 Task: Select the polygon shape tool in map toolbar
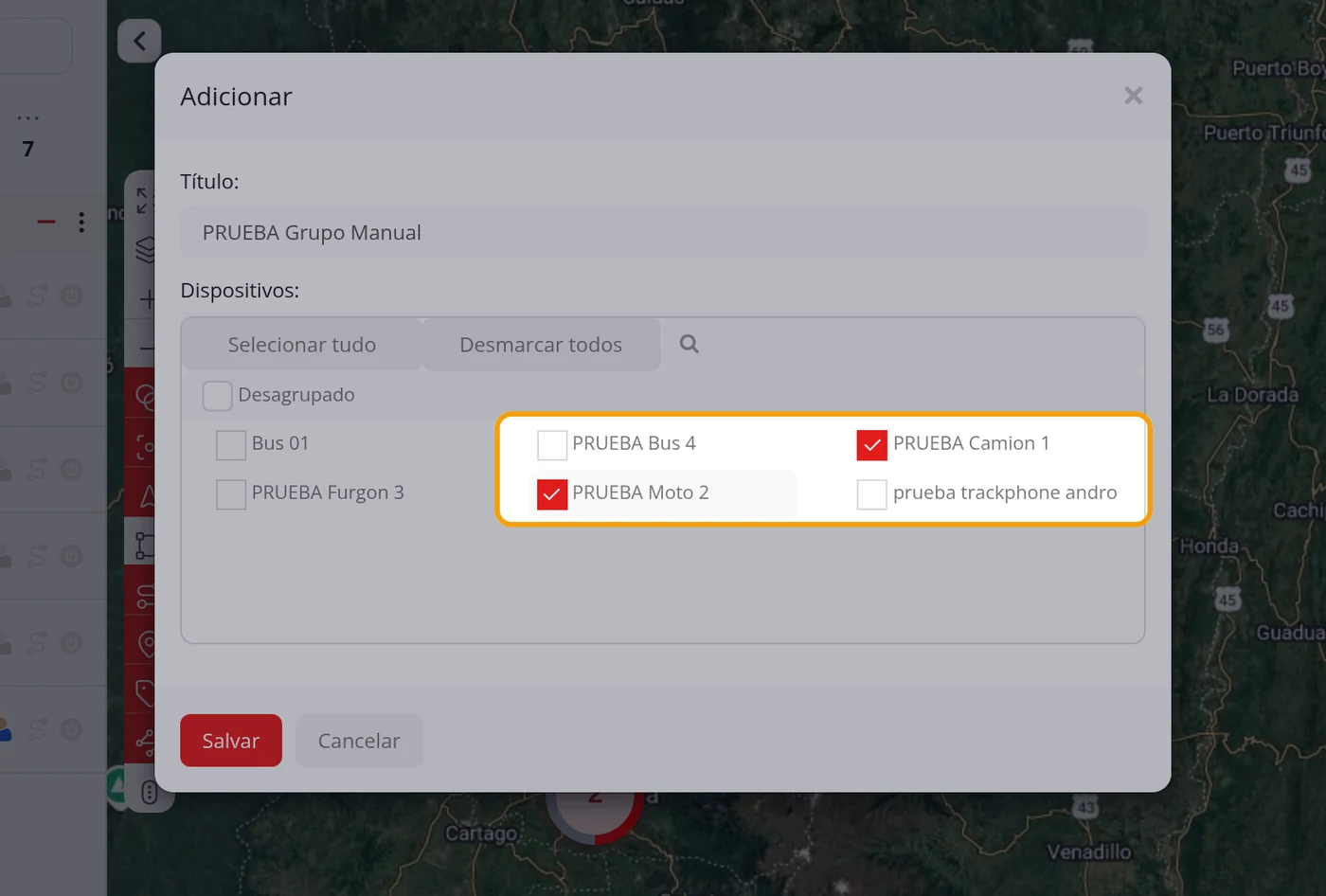[x=145, y=545]
